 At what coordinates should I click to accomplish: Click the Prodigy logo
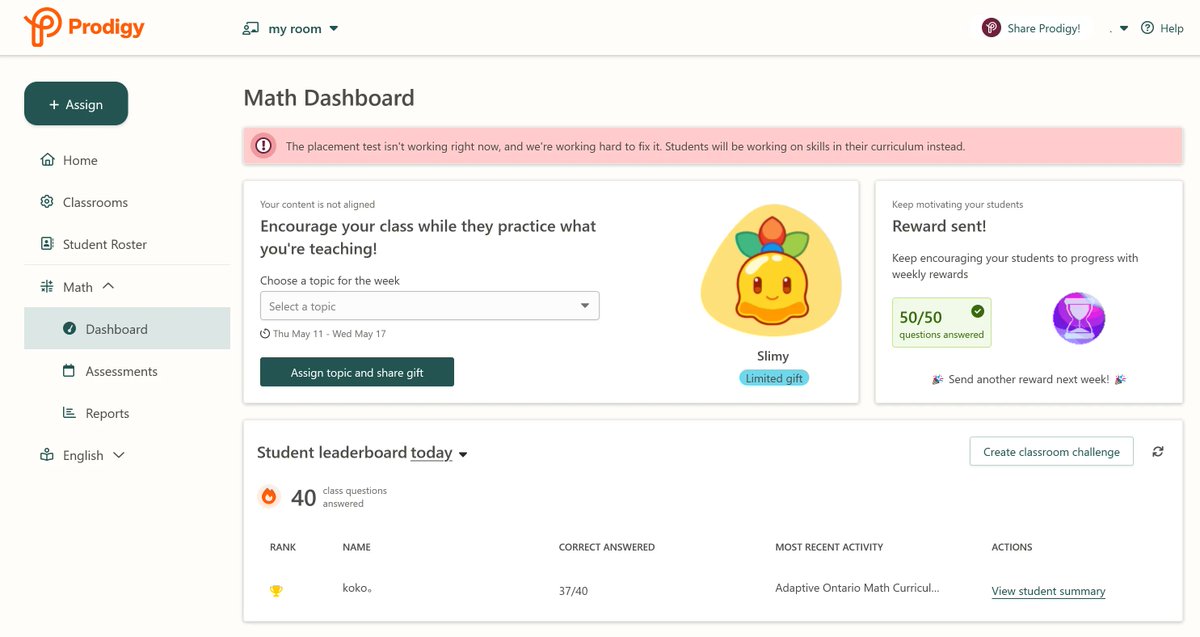tap(85, 27)
